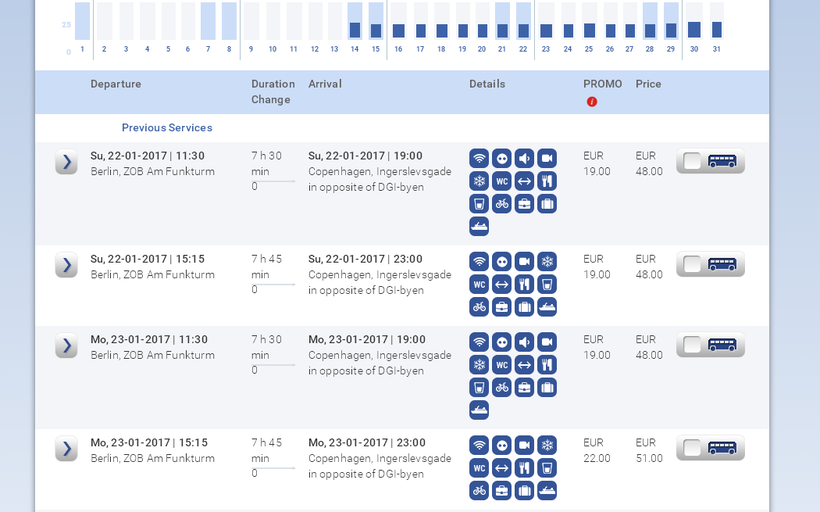This screenshot has width=820, height=512.
Task: Click the bicycle icon on 23-01 11:30 trip
Action: [x=502, y=387]
